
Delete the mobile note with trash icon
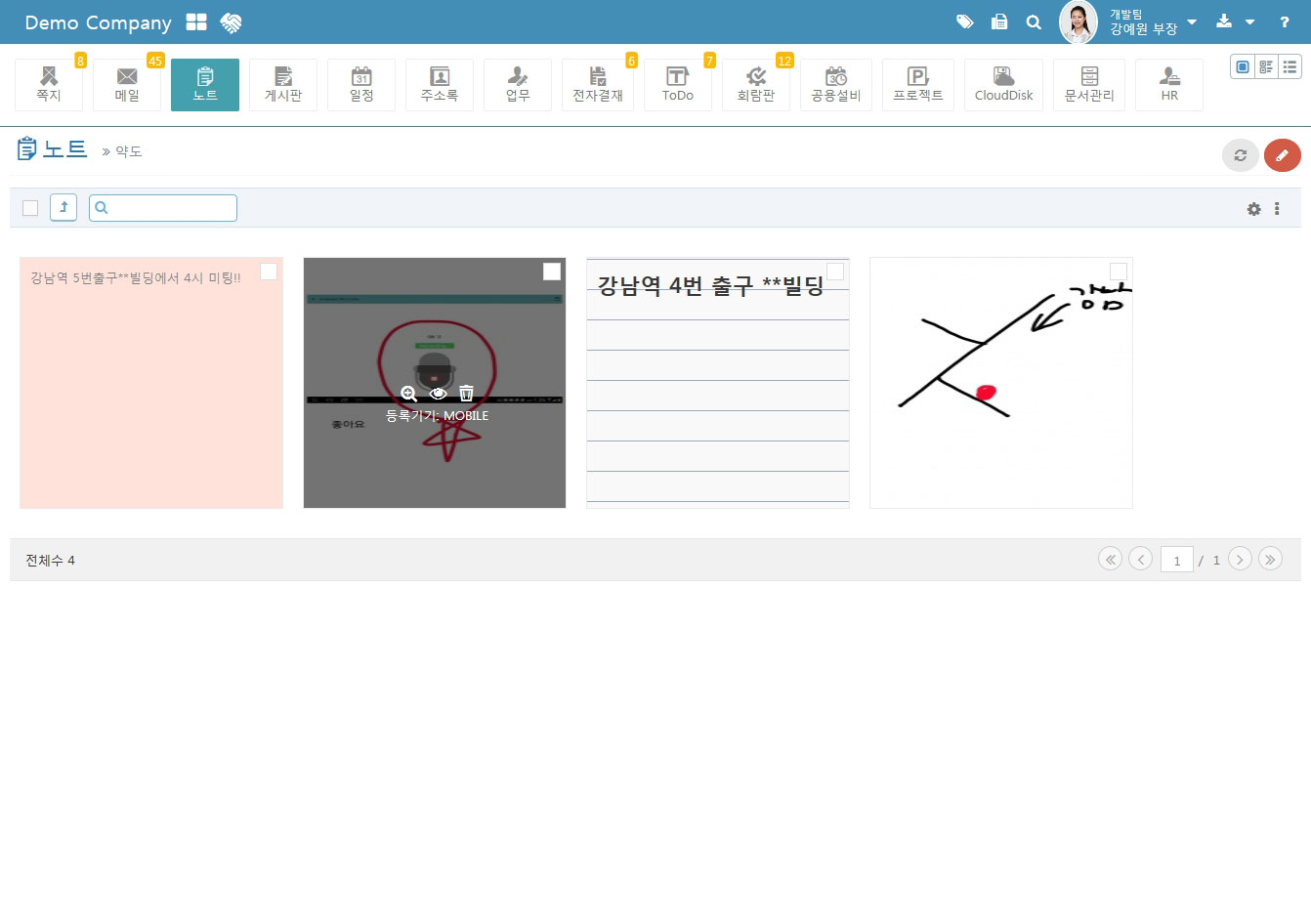coord(467,393)
